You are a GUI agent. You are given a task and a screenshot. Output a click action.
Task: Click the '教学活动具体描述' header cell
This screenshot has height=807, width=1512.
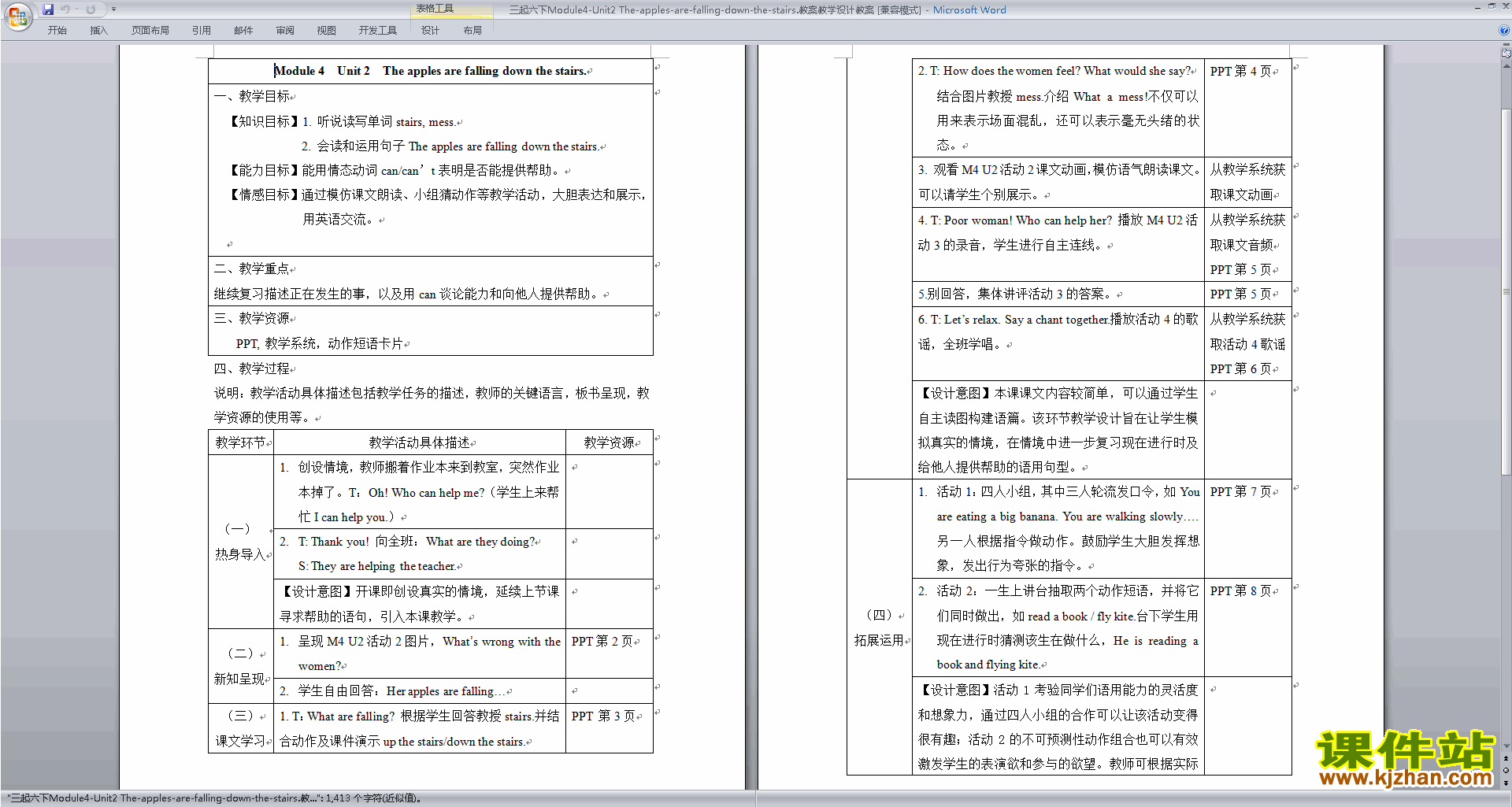click(420, 442)
